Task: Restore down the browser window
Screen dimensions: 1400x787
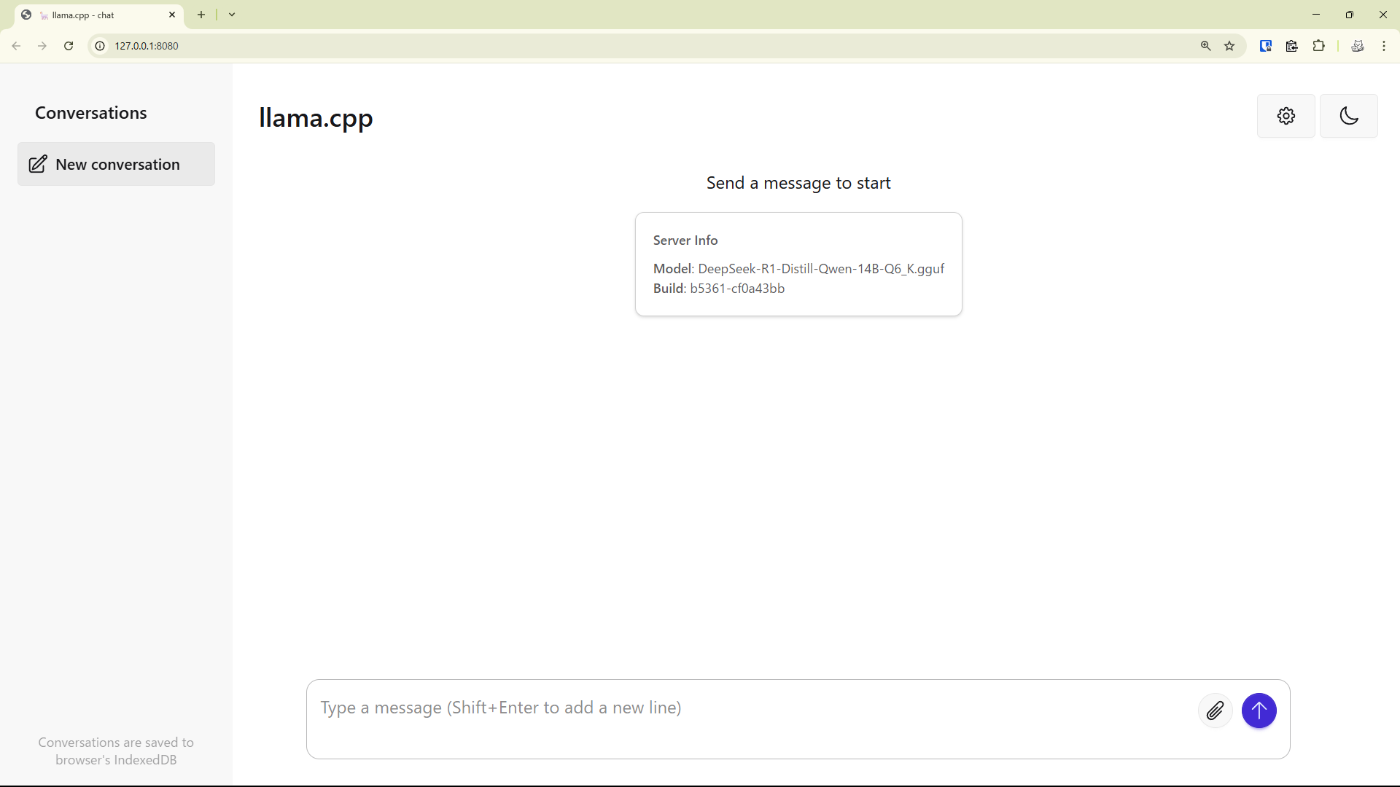Action: tap(1349, 15)
